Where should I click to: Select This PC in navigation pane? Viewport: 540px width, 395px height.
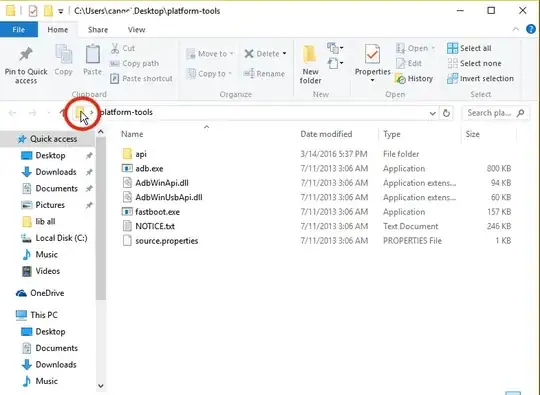(x=43, y=315)
